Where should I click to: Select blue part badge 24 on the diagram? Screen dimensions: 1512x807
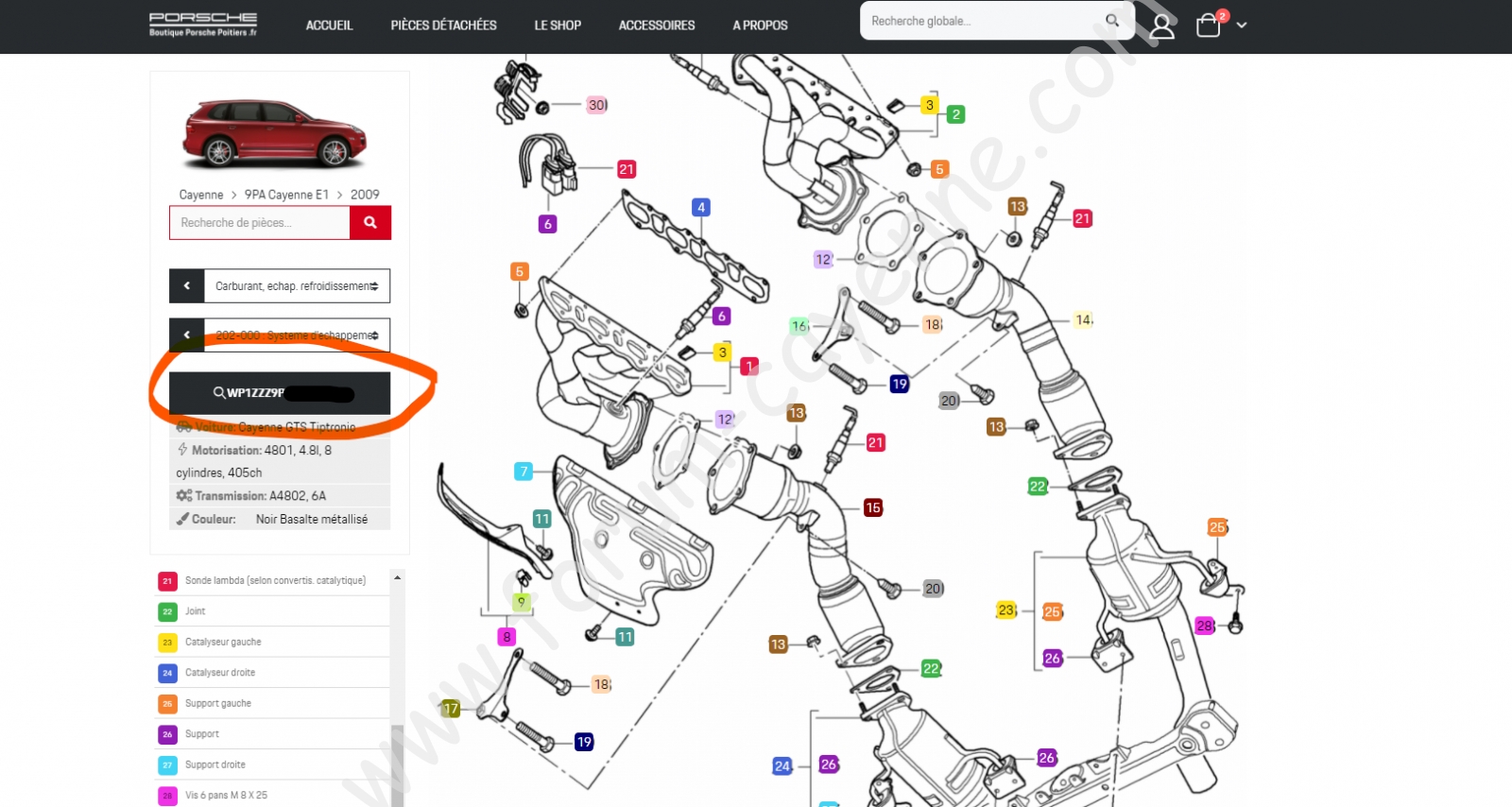pyautogui.click(x=782, y=766)
